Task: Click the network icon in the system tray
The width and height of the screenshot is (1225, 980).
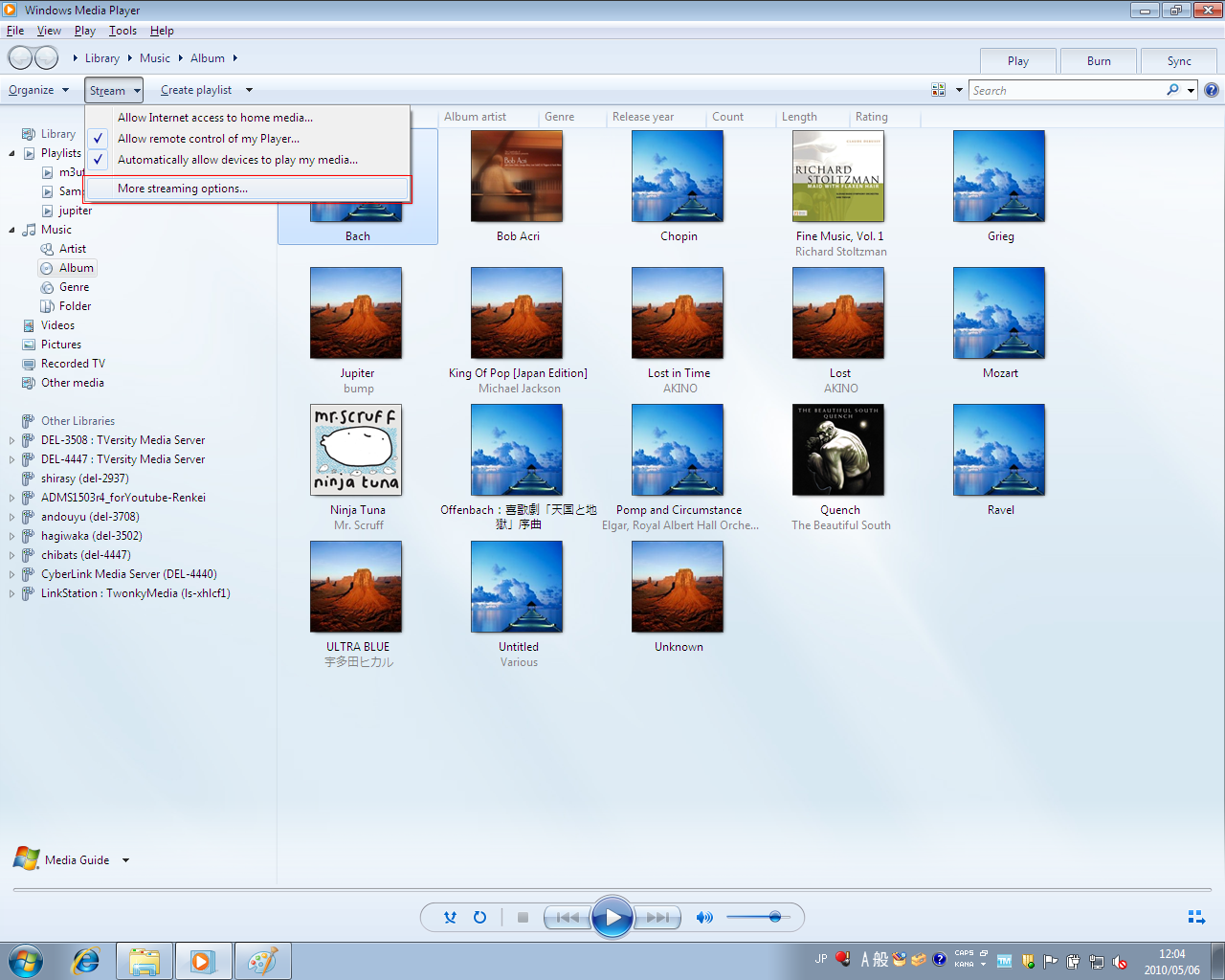Action: (1097, 962)
